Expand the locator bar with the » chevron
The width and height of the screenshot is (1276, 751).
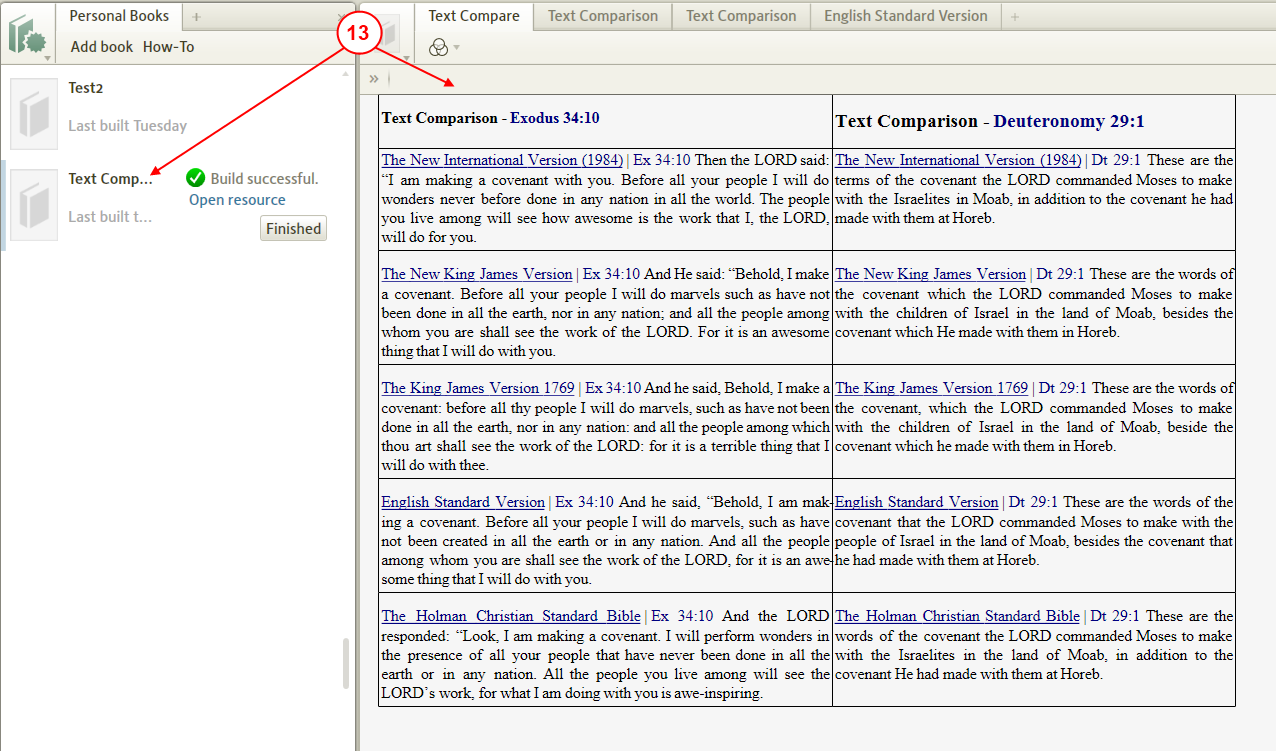point(373,78)
